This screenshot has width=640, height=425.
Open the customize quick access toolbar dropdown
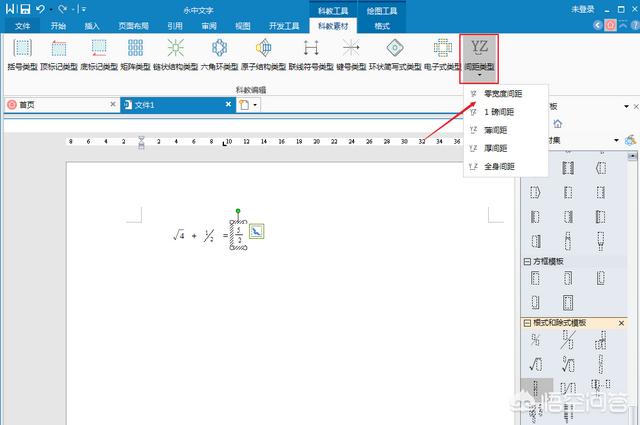(83, 9)
